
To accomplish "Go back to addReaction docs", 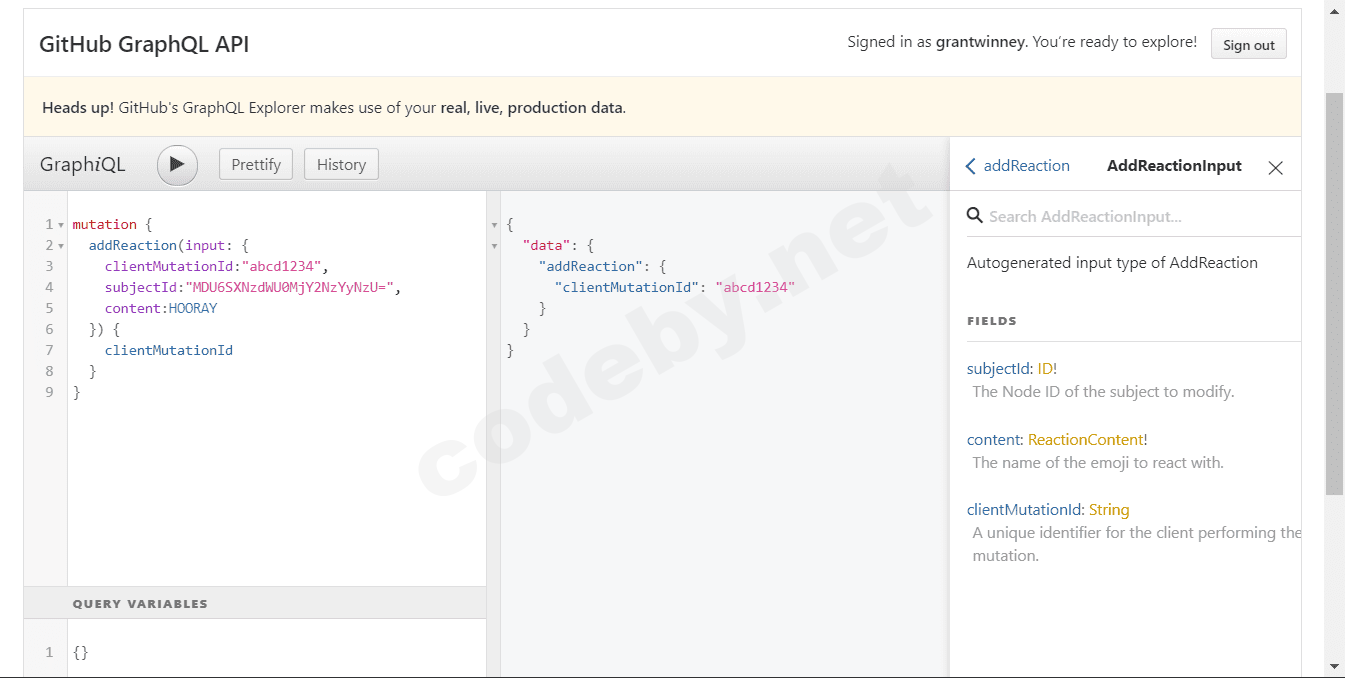I will pos(1017,166).
